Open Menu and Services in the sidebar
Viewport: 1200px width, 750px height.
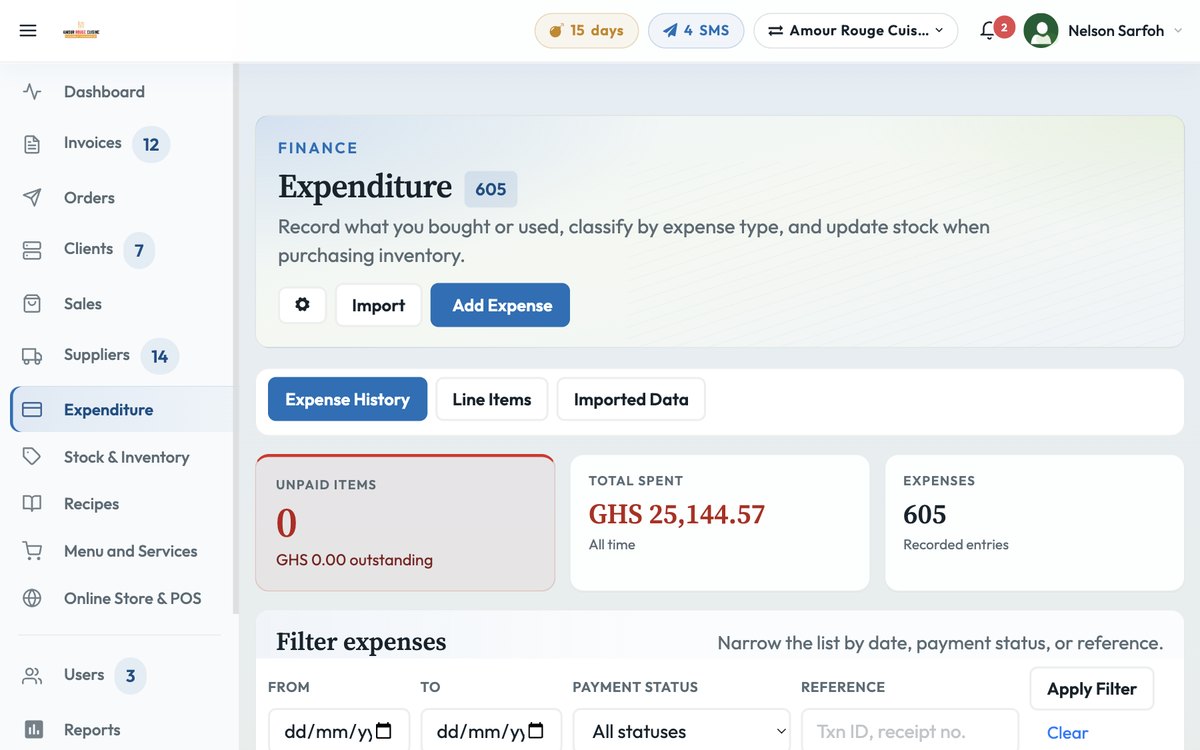pyautogui.click(x=131, y=551)
